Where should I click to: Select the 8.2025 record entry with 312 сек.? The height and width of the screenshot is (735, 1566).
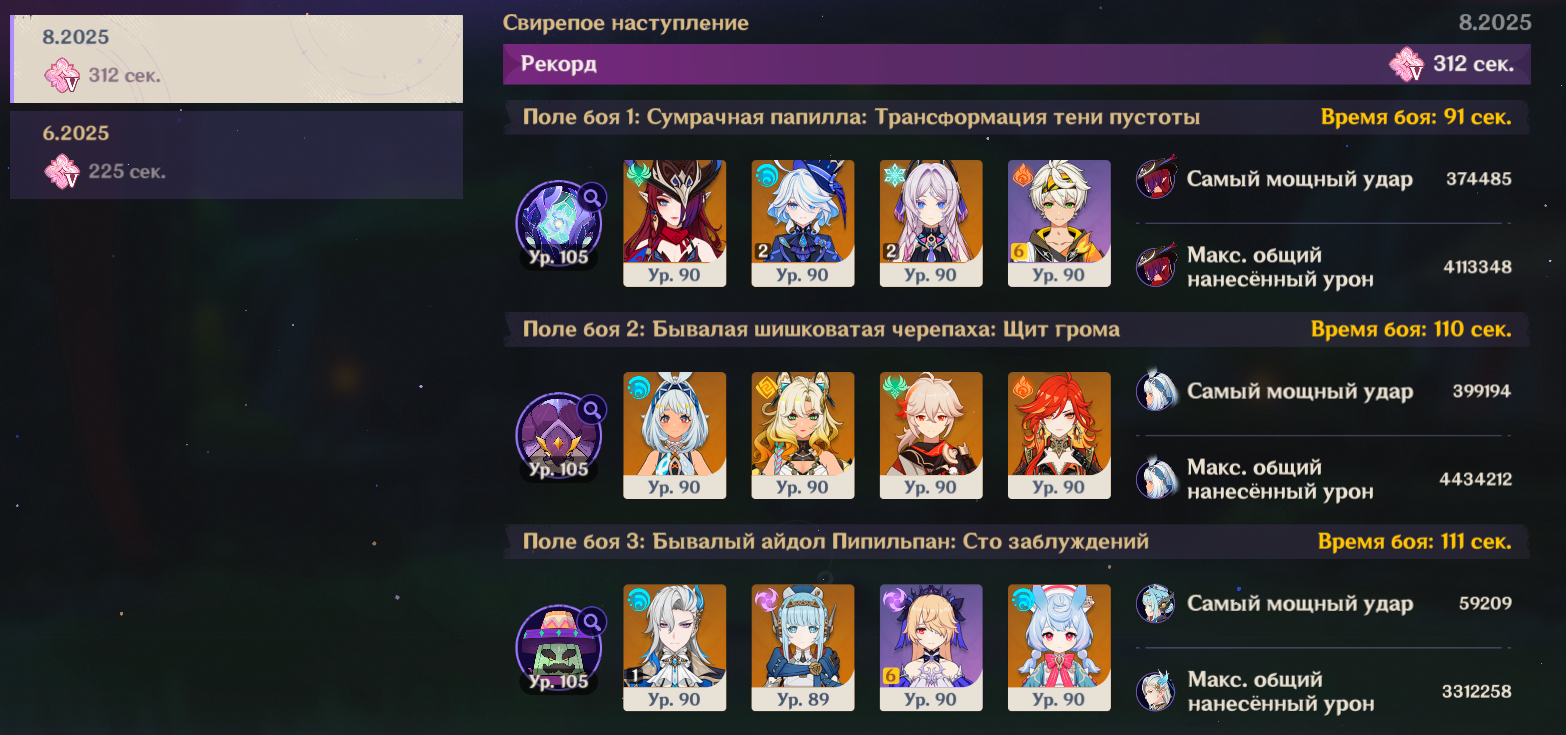pos(237,59)
